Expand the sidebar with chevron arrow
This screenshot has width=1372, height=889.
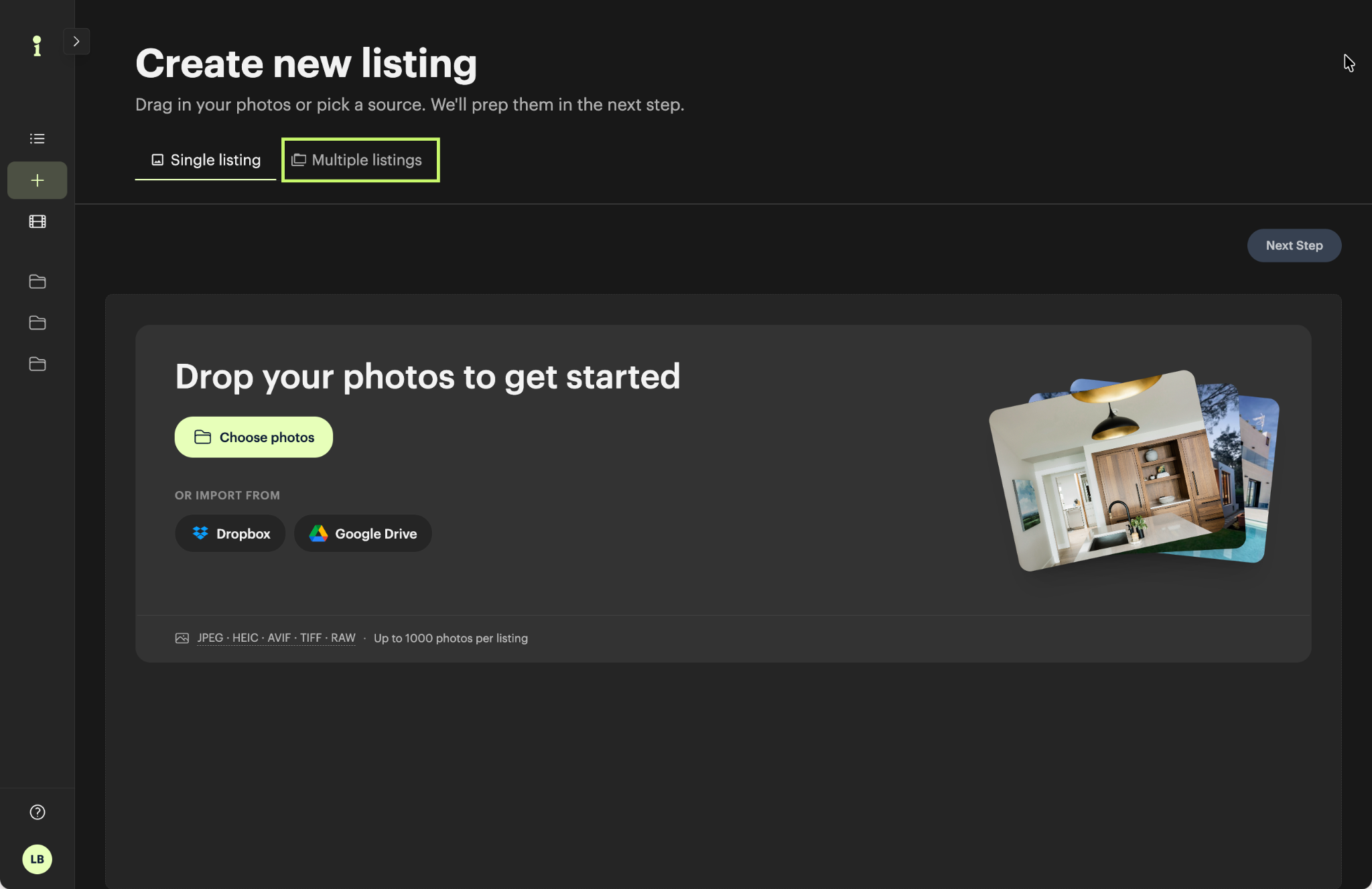(76, 42)
